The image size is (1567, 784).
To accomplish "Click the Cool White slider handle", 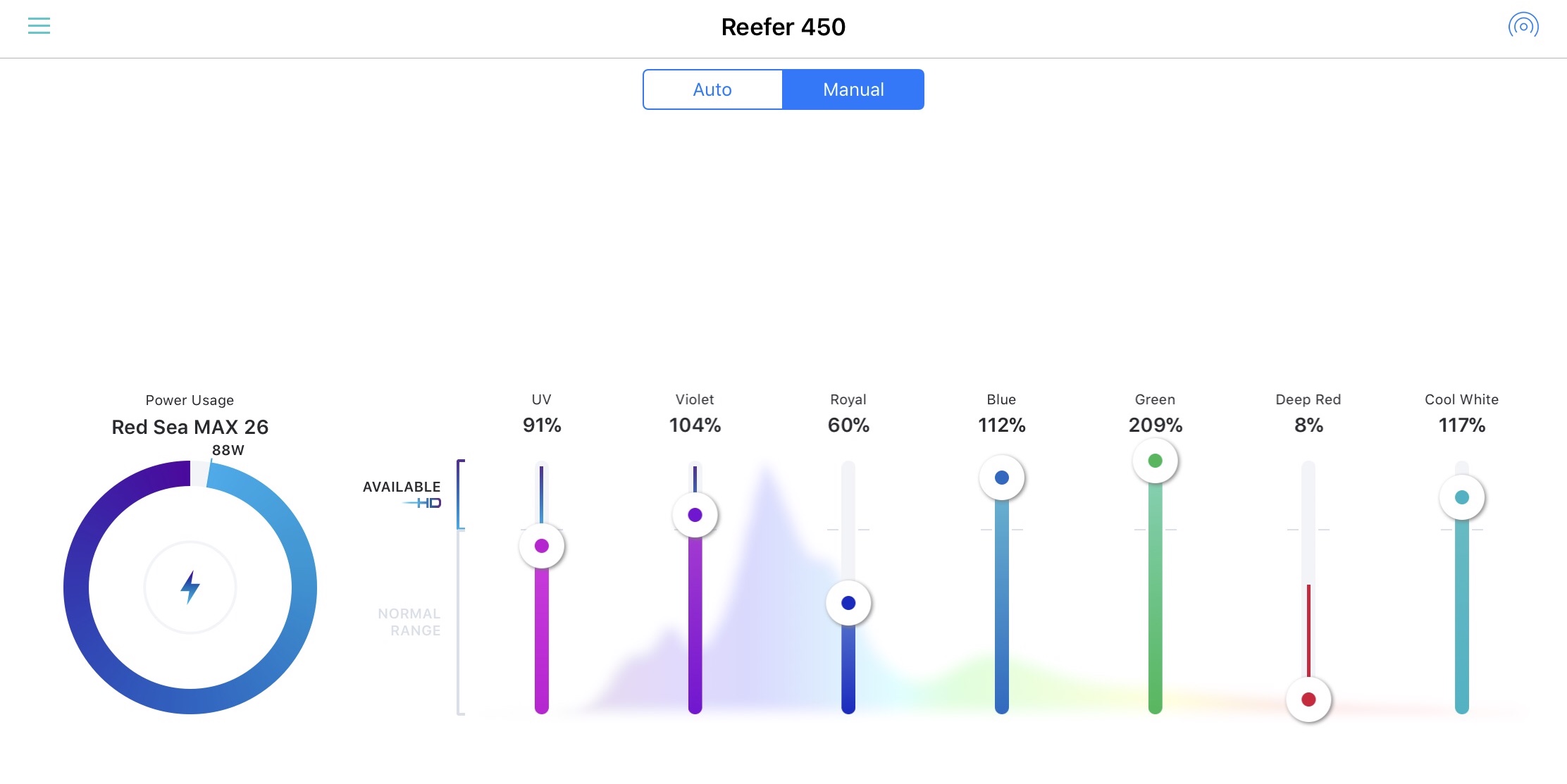I will click(1462, 497).
